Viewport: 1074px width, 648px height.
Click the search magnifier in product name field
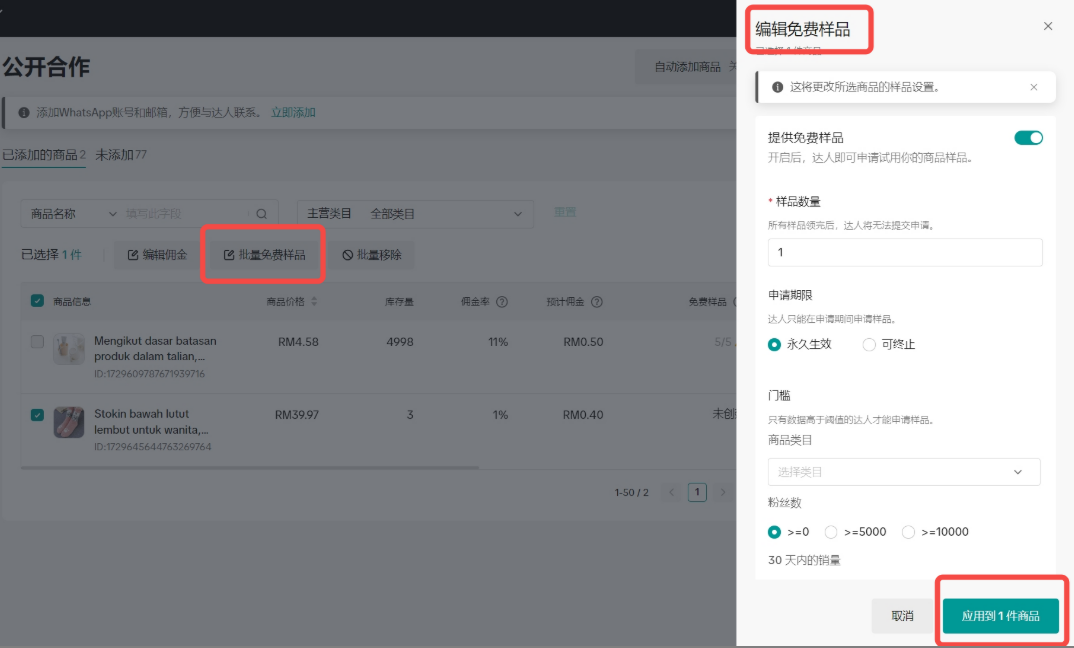point(260,213)
